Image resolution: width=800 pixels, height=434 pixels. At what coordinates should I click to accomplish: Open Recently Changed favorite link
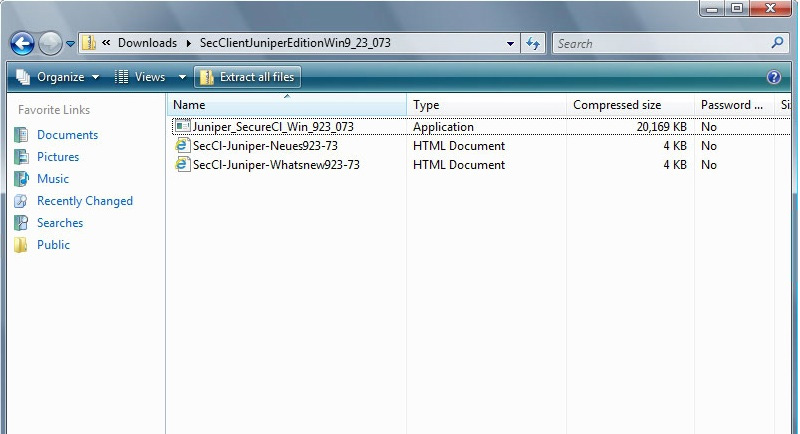tap(85, 201)
